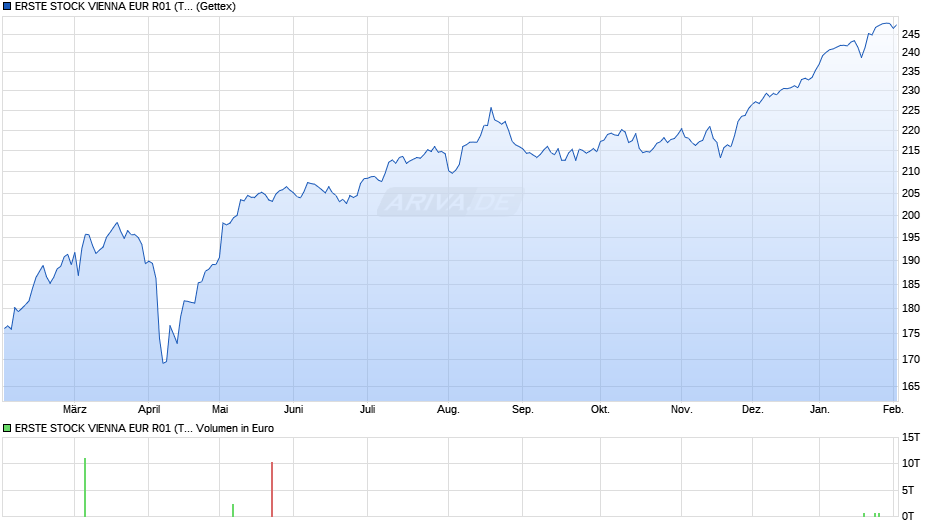Click the 215 price axis value

911,151
